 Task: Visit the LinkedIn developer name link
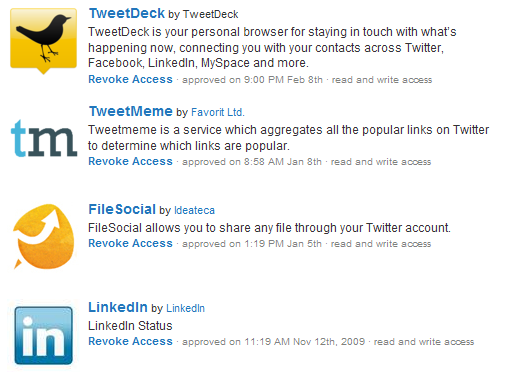pos(185,308)
